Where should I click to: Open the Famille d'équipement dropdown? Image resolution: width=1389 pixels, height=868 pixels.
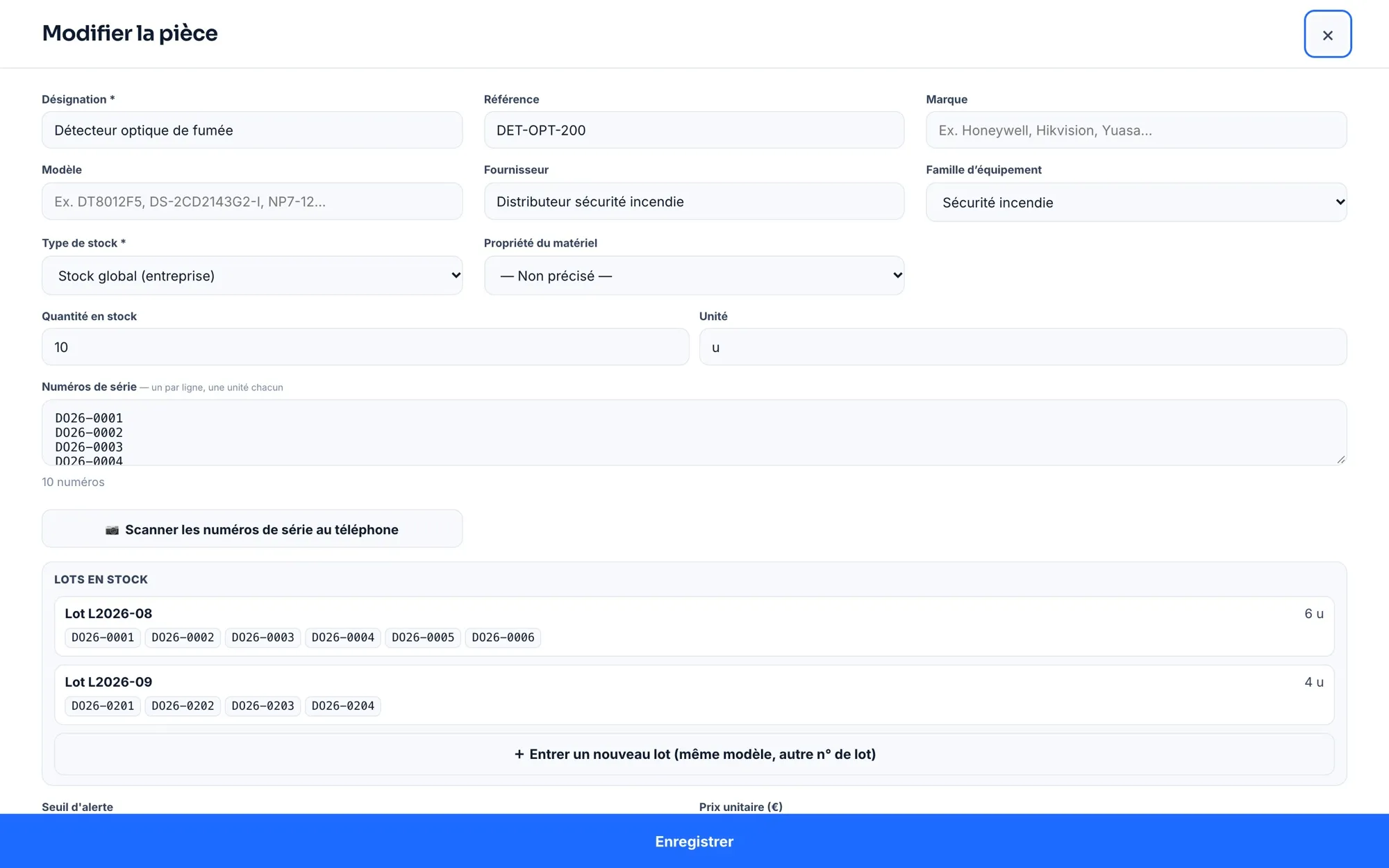click(1136, 202)
